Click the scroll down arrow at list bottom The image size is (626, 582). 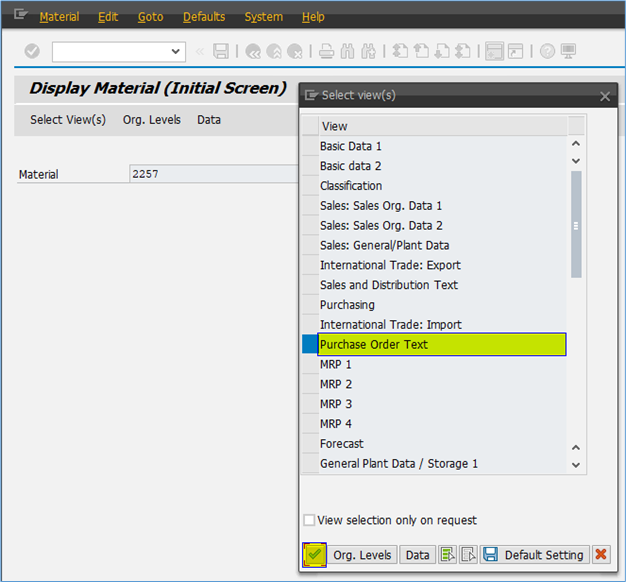[576, 465]
